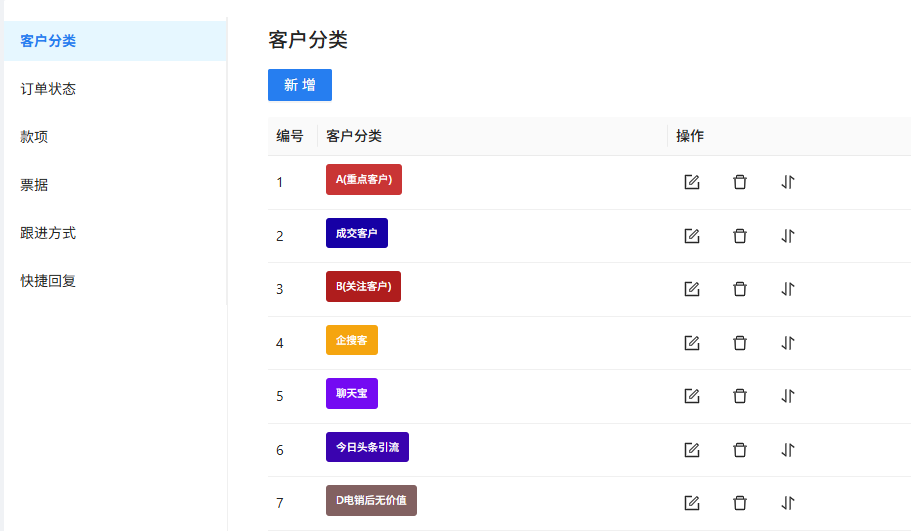Click the red A(重点客户) tag
Viewport: 911px width, 531px height.
363,180
